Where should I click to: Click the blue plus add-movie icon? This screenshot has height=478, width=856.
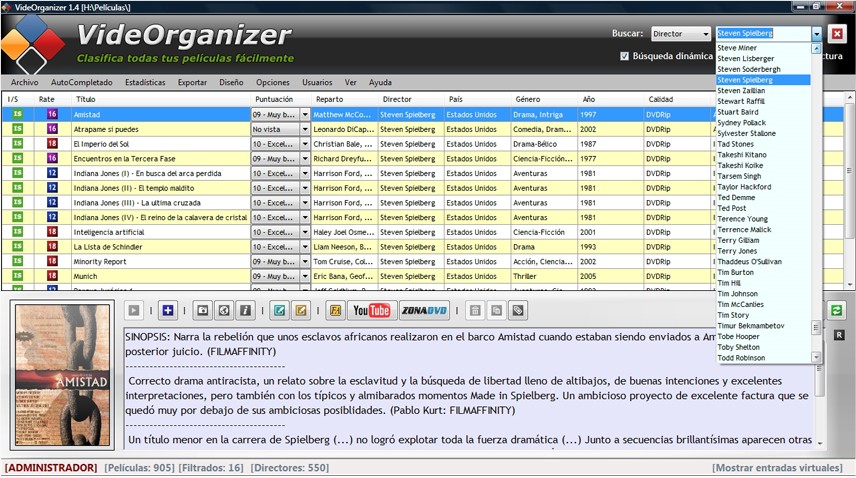[x=168, y=310]
